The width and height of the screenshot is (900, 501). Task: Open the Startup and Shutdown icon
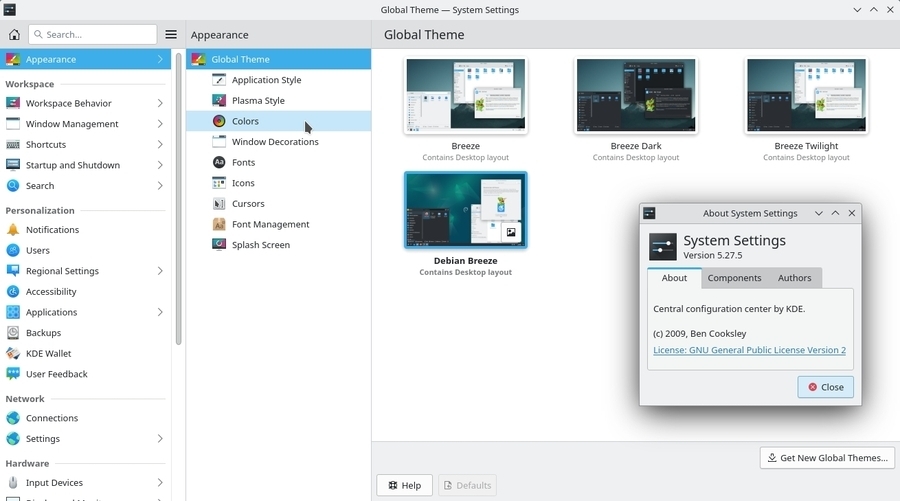(13, 165)
